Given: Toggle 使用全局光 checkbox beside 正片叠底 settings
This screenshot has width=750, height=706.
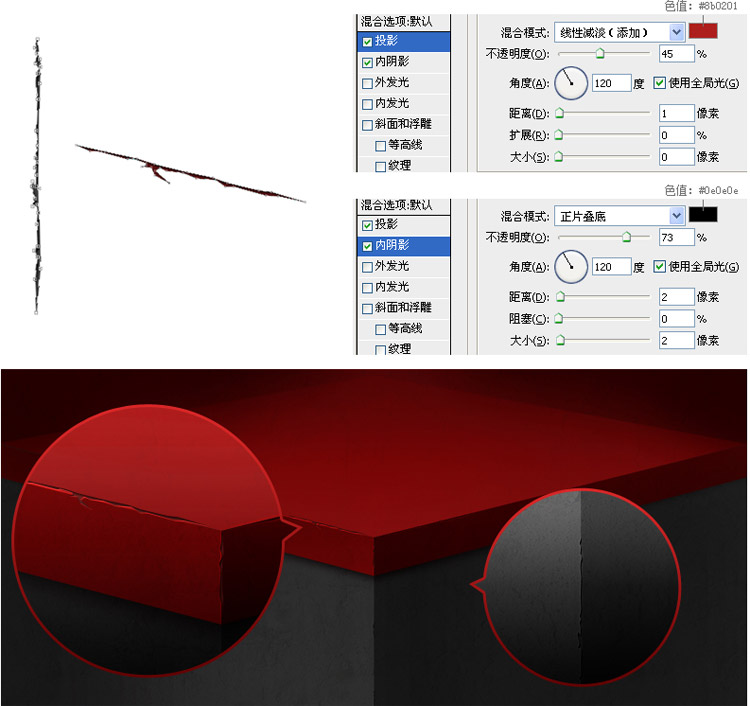Looking at the screenshot, I should tap(660, 266).
